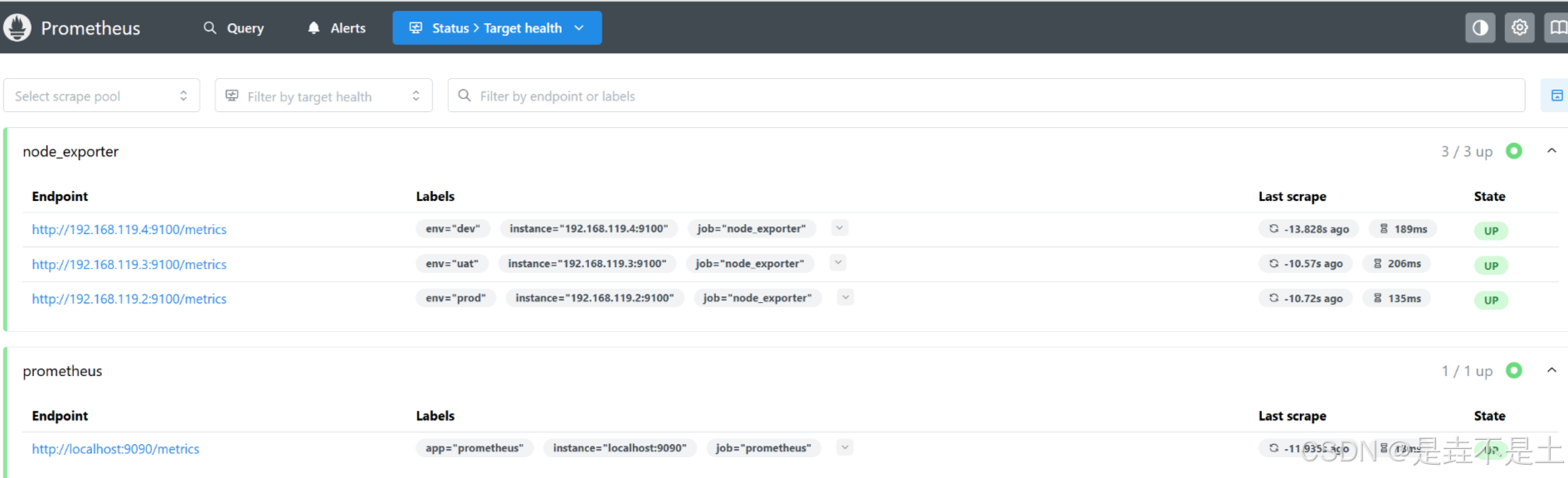Screen dimensions: 1568x478
Task: Click the instance="localhost:9090" label badge
Action: pyautogui.click(x=620, y=448)
